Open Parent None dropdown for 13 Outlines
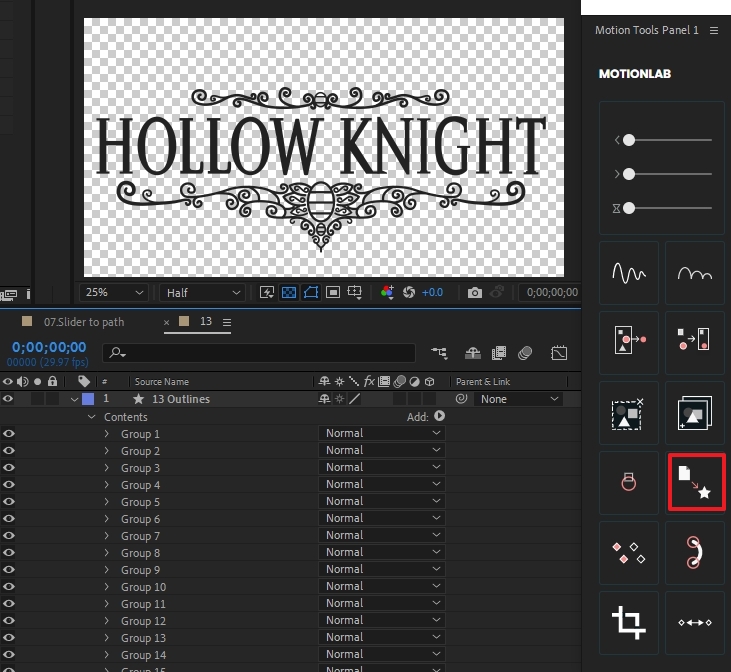Screen dimensions: 731x672 click(518, 399)
